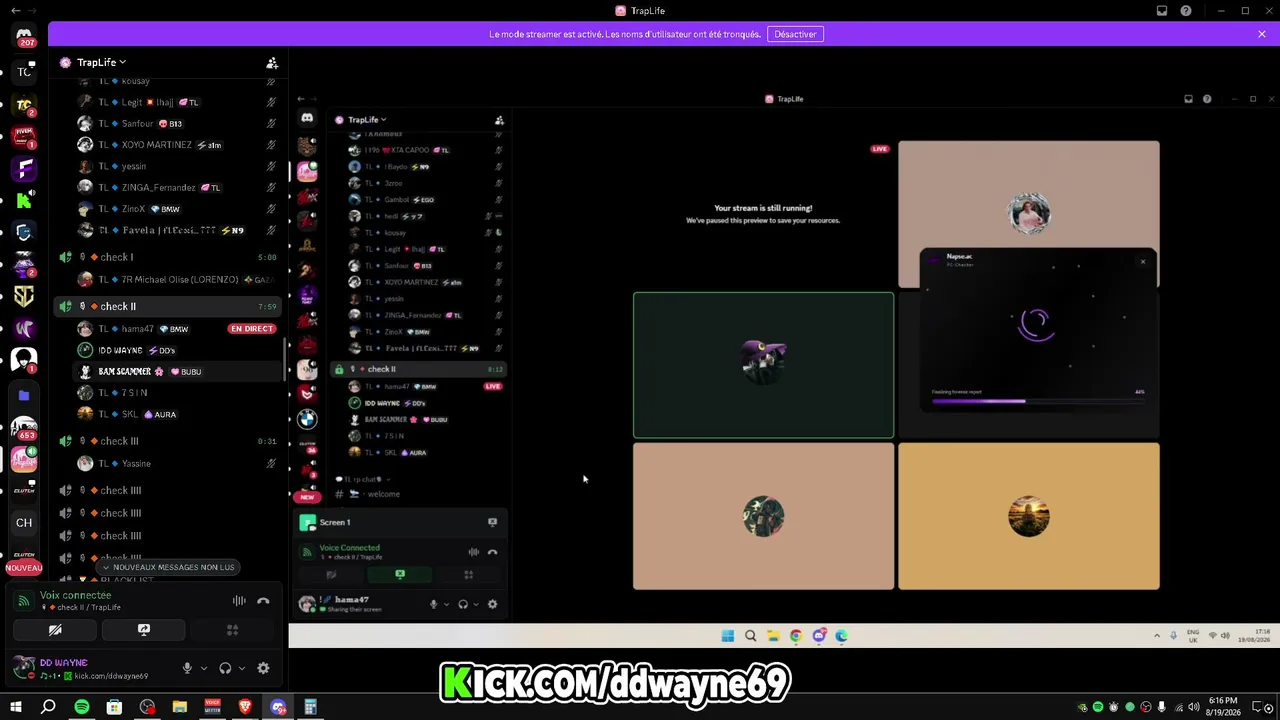Open the inbox icon in Discord title bar

(x=1162, y=11)
